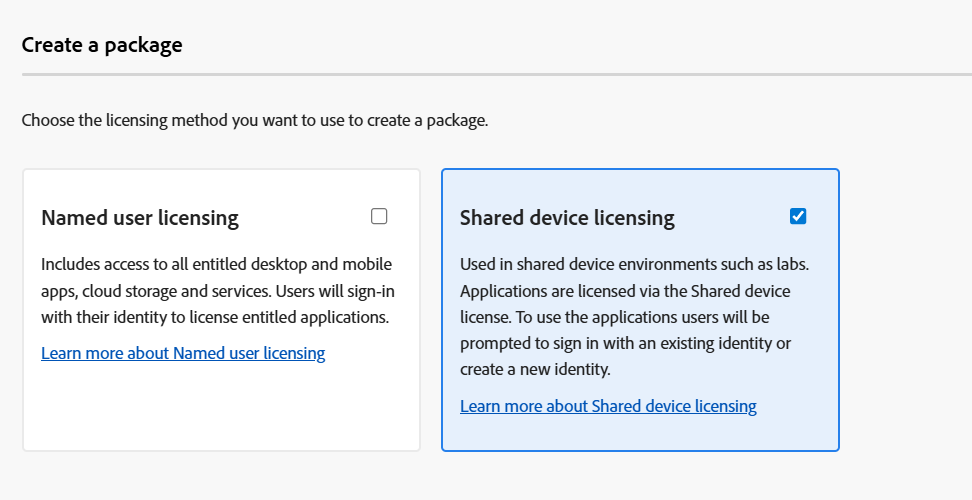The width and height of the screenshot is (972, 500).
Task: Click blank white area below Named user link
Action: tap(221, 406)
